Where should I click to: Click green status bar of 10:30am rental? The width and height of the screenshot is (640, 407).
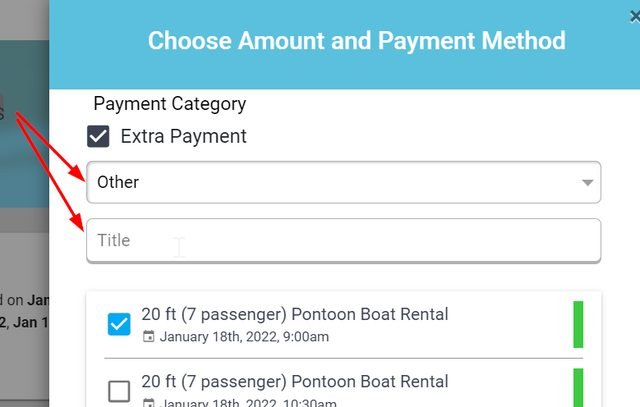pos(578,387)
